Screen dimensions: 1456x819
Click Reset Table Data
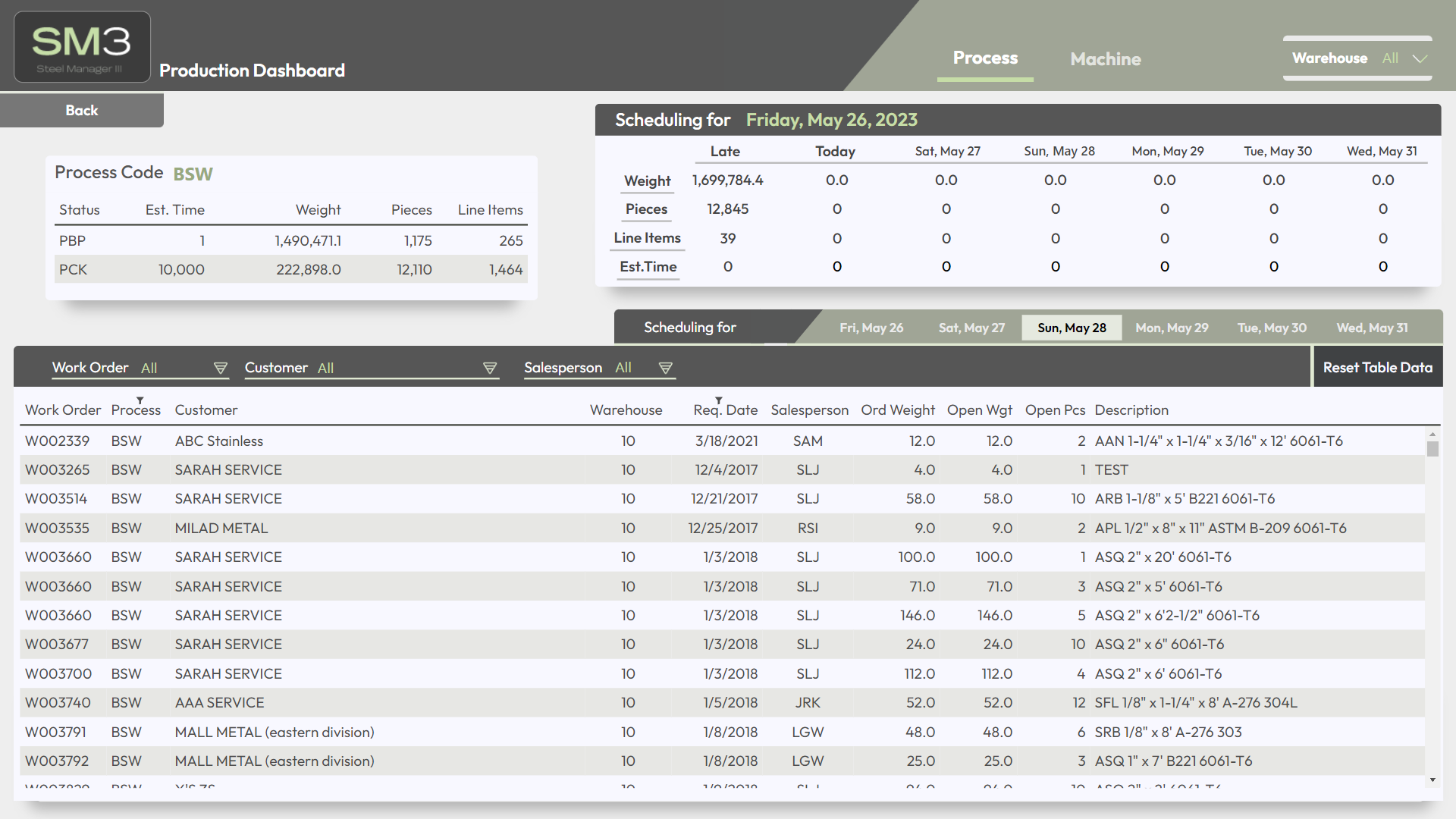(1377, 366)
